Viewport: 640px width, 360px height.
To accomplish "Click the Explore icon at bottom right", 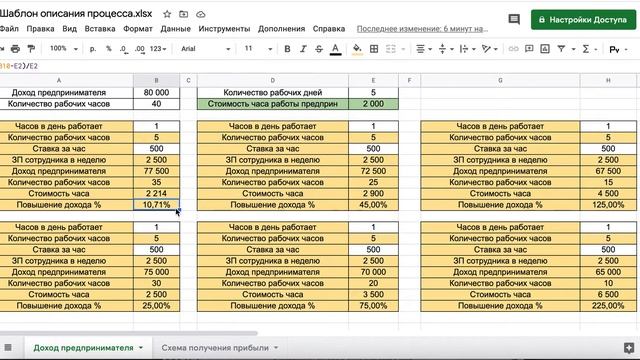I will click(629, 348).
